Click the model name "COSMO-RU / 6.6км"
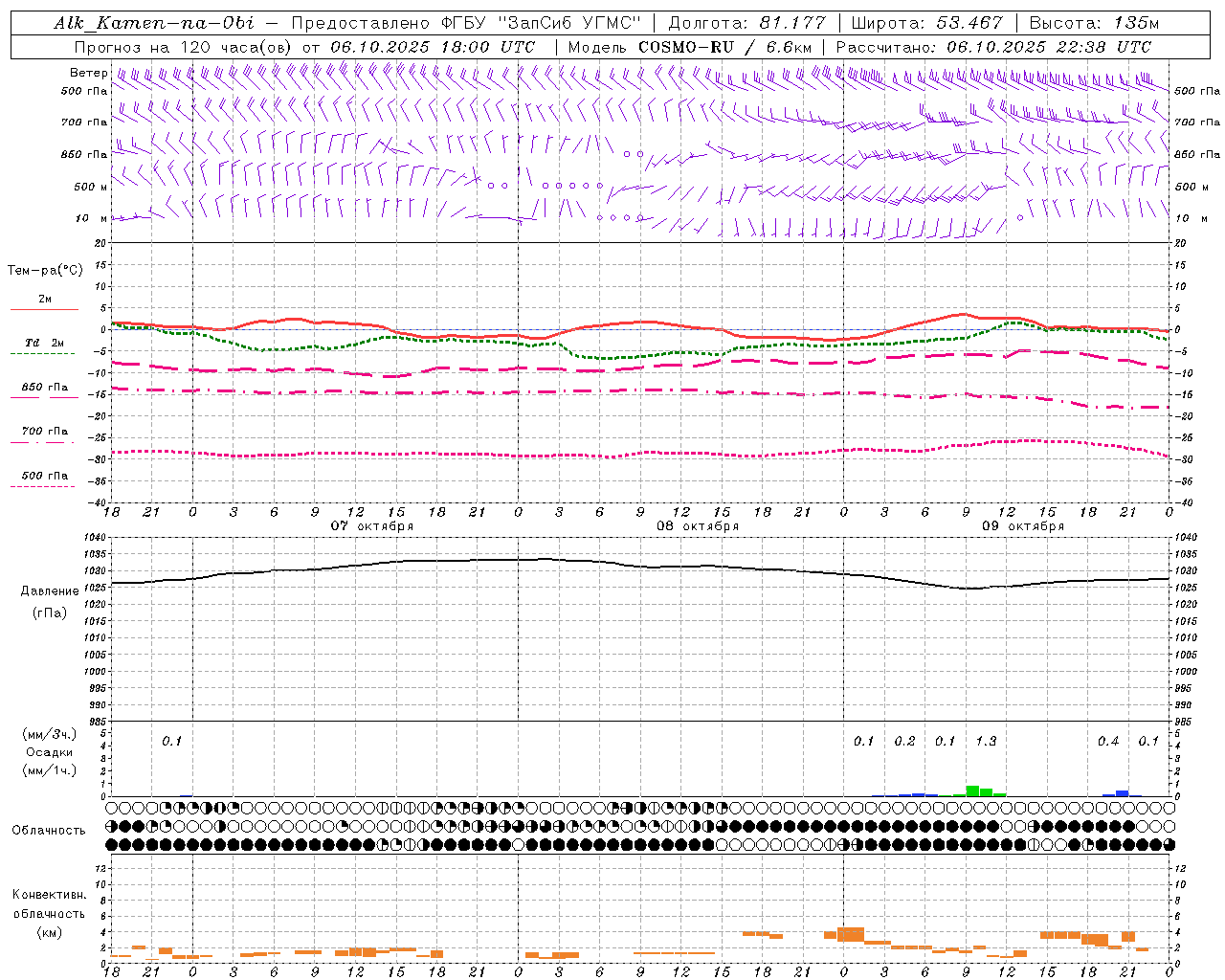The image size is (1225, 980). [x=725, y=47]
